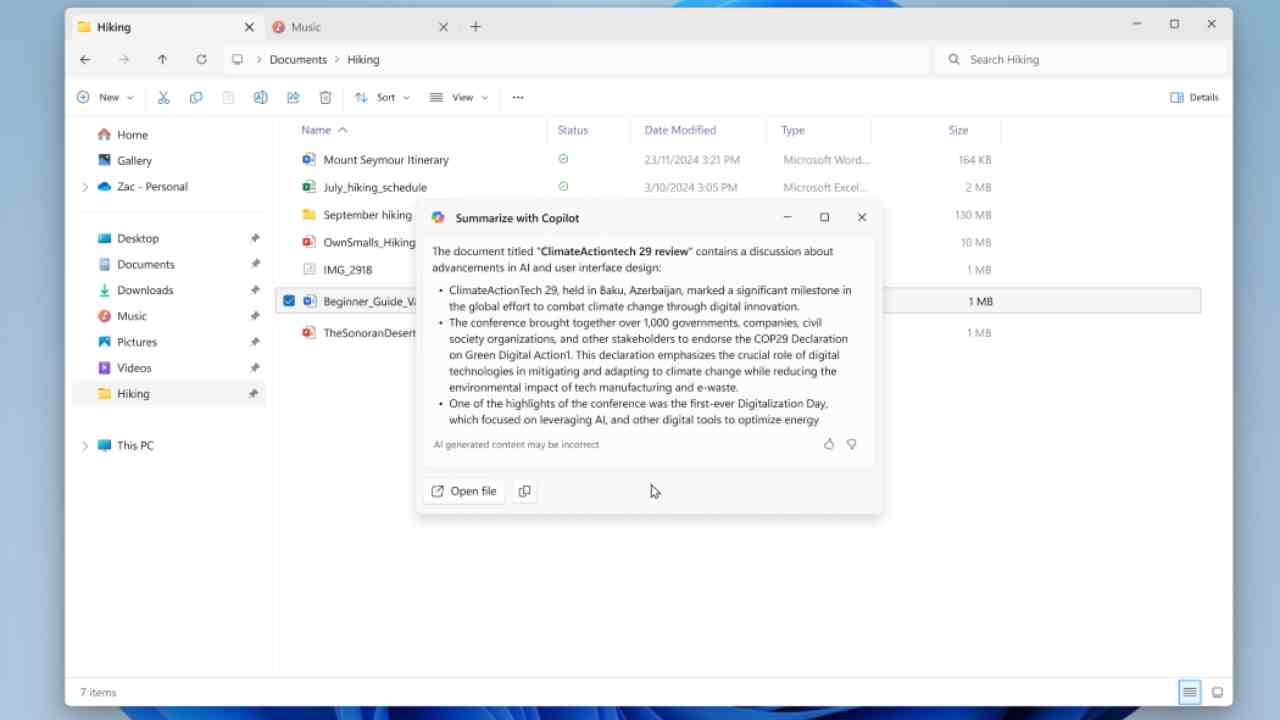Uncheck the Beginner_Guide file checkbox
Screen dimensions: 1280x720
tap(289, 301)
